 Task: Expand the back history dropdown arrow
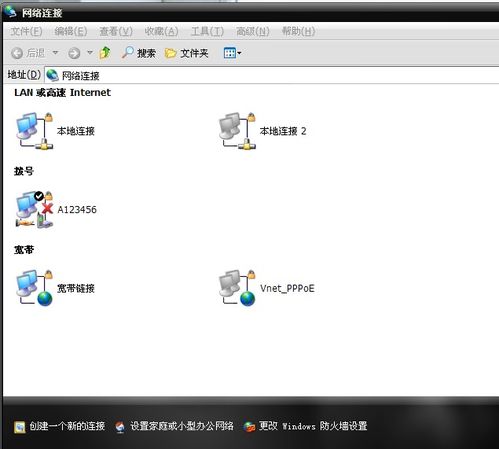click(55, 53)
